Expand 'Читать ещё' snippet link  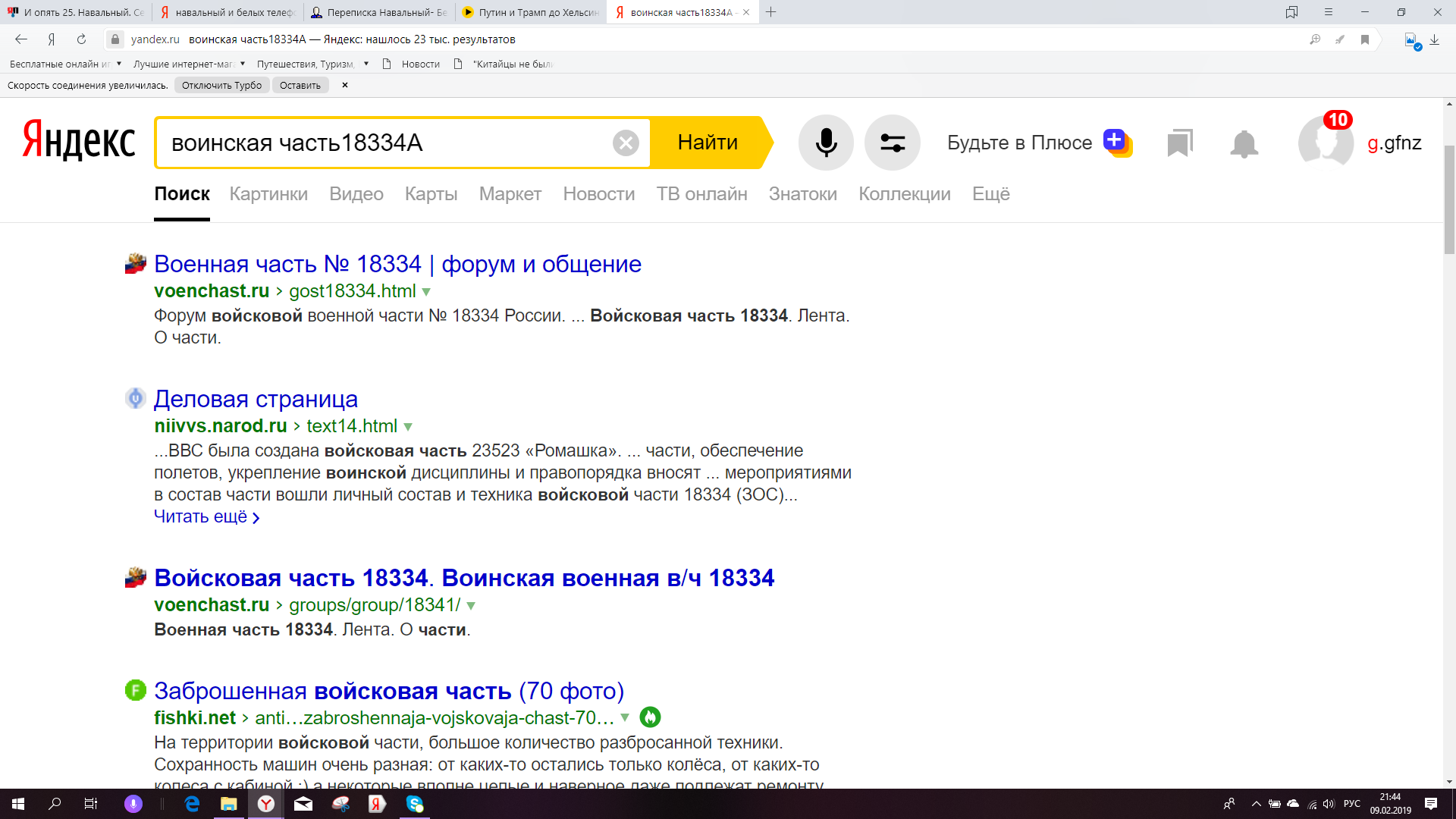(x=207, y=517)
